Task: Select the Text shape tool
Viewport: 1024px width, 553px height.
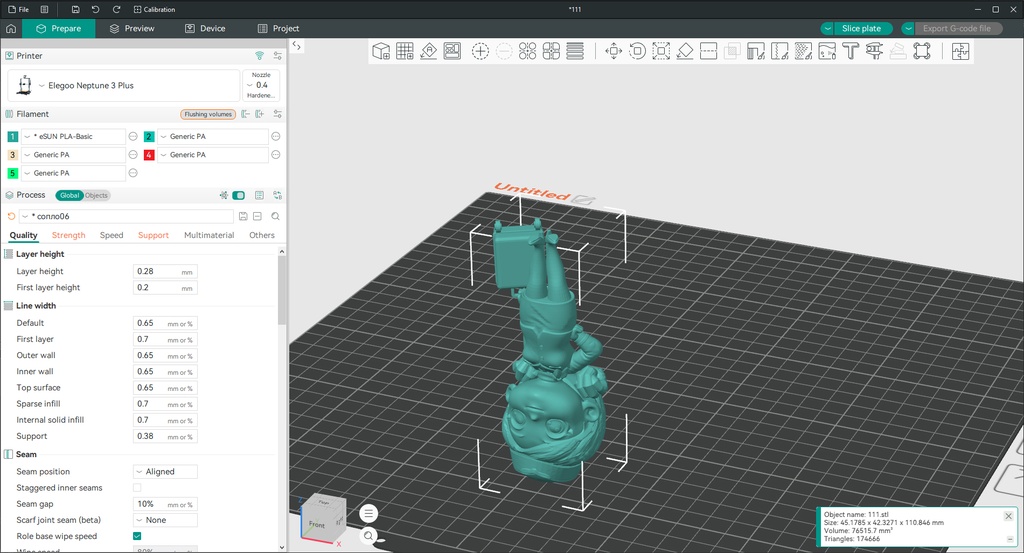Action: [850, 51]
